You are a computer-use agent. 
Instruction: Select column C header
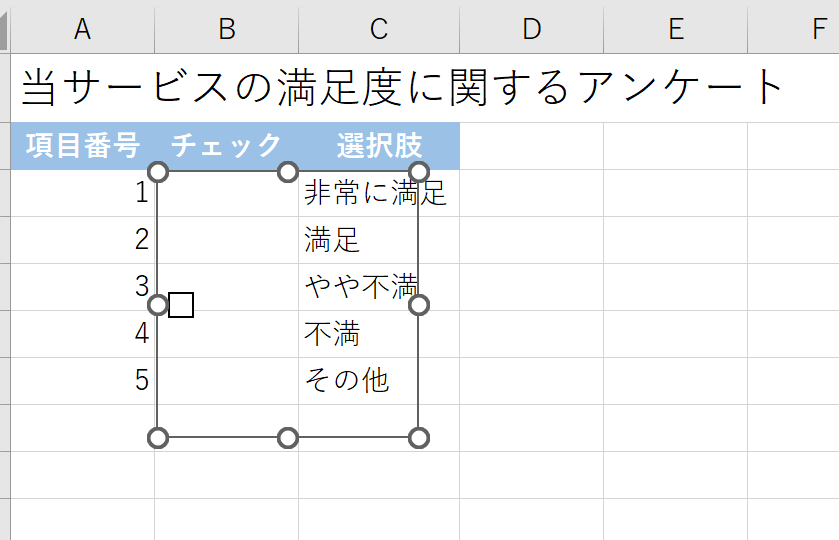point(378,29)
